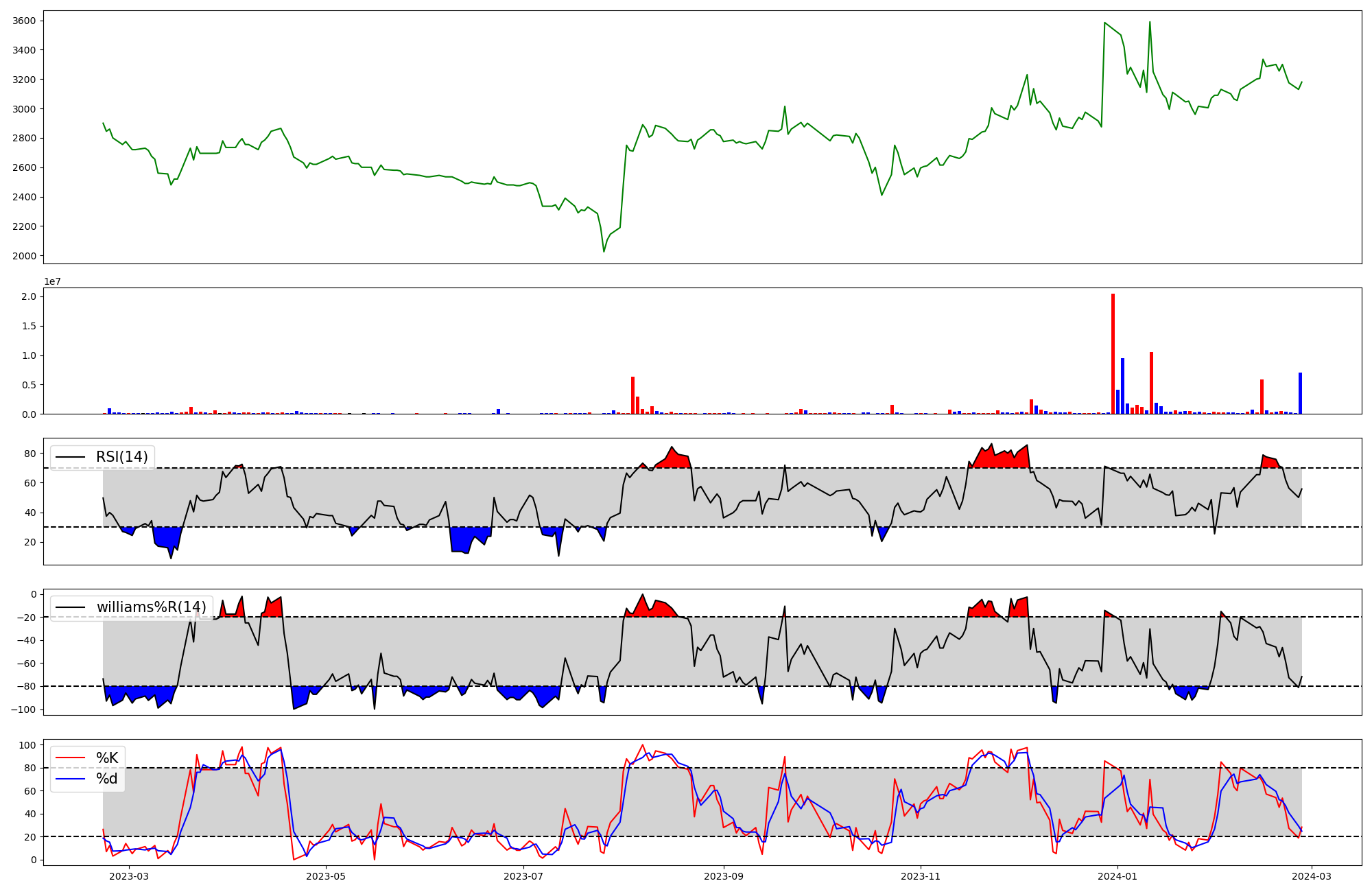Click the %d legend text

point(107,779)
